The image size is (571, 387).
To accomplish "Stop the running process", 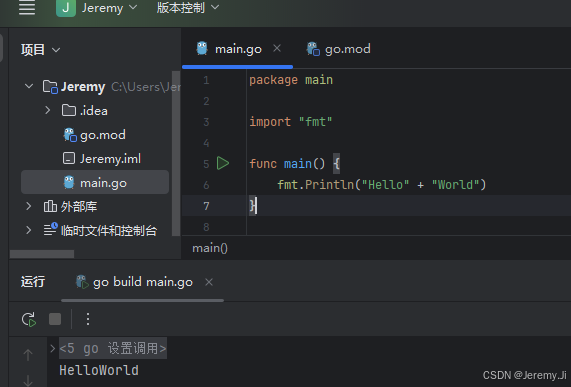I will 55,319.
